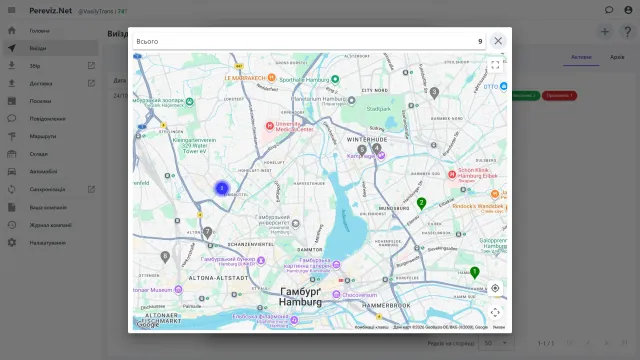The width and height of the screenshot is (640, 360).
Task: Switch to the Архів tab
Action: tap(617, 57)
